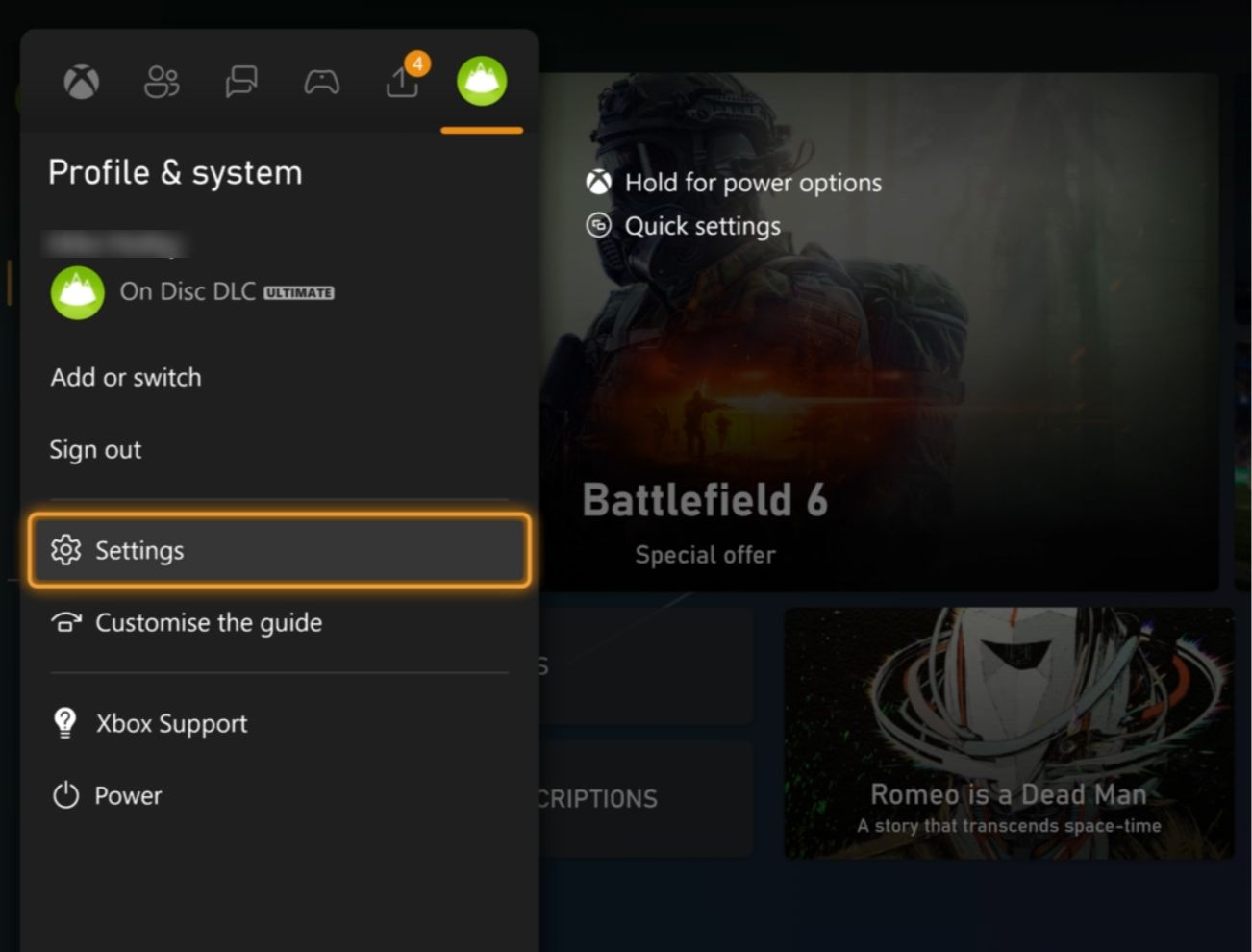Click the Quick settings hint
Image resolution: width=1252 pixels, height=952 pixels.
(x=703, y=226)
